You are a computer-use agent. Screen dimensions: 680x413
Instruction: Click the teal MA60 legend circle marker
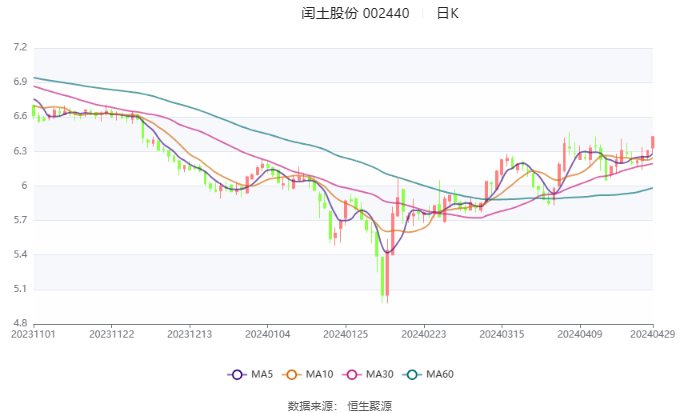414,375
